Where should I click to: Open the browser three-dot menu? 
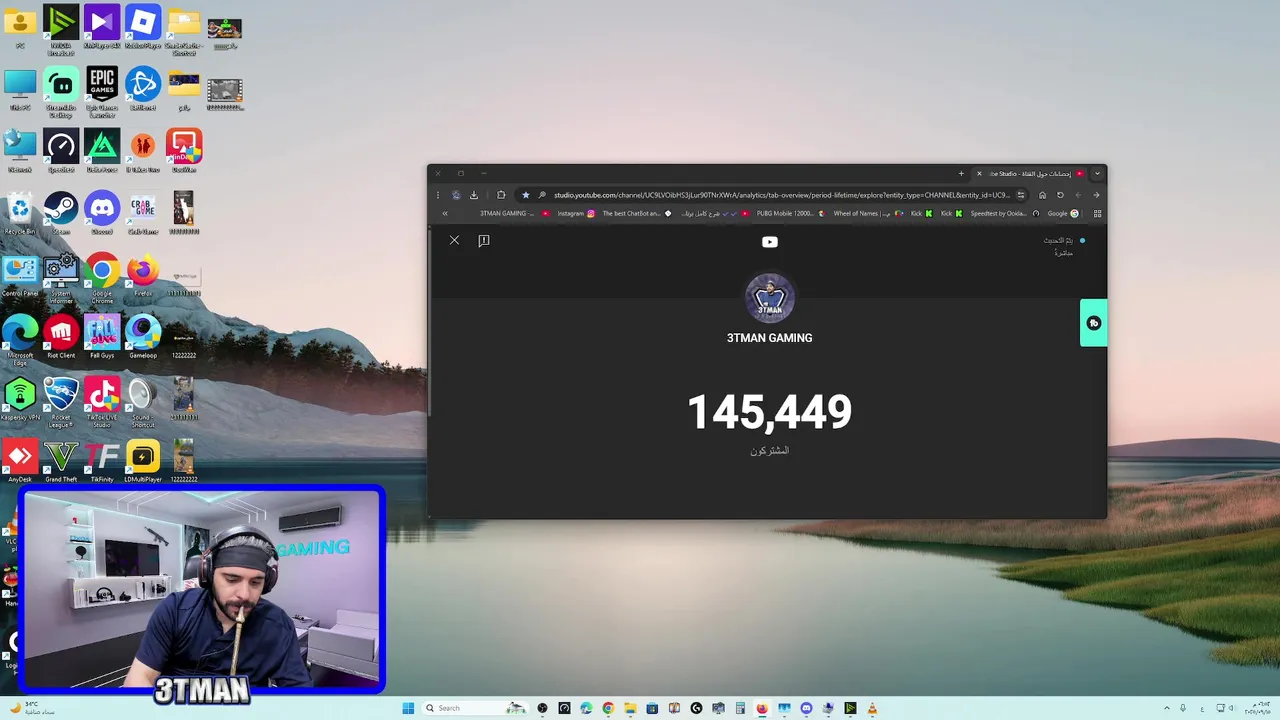point(437,195)
